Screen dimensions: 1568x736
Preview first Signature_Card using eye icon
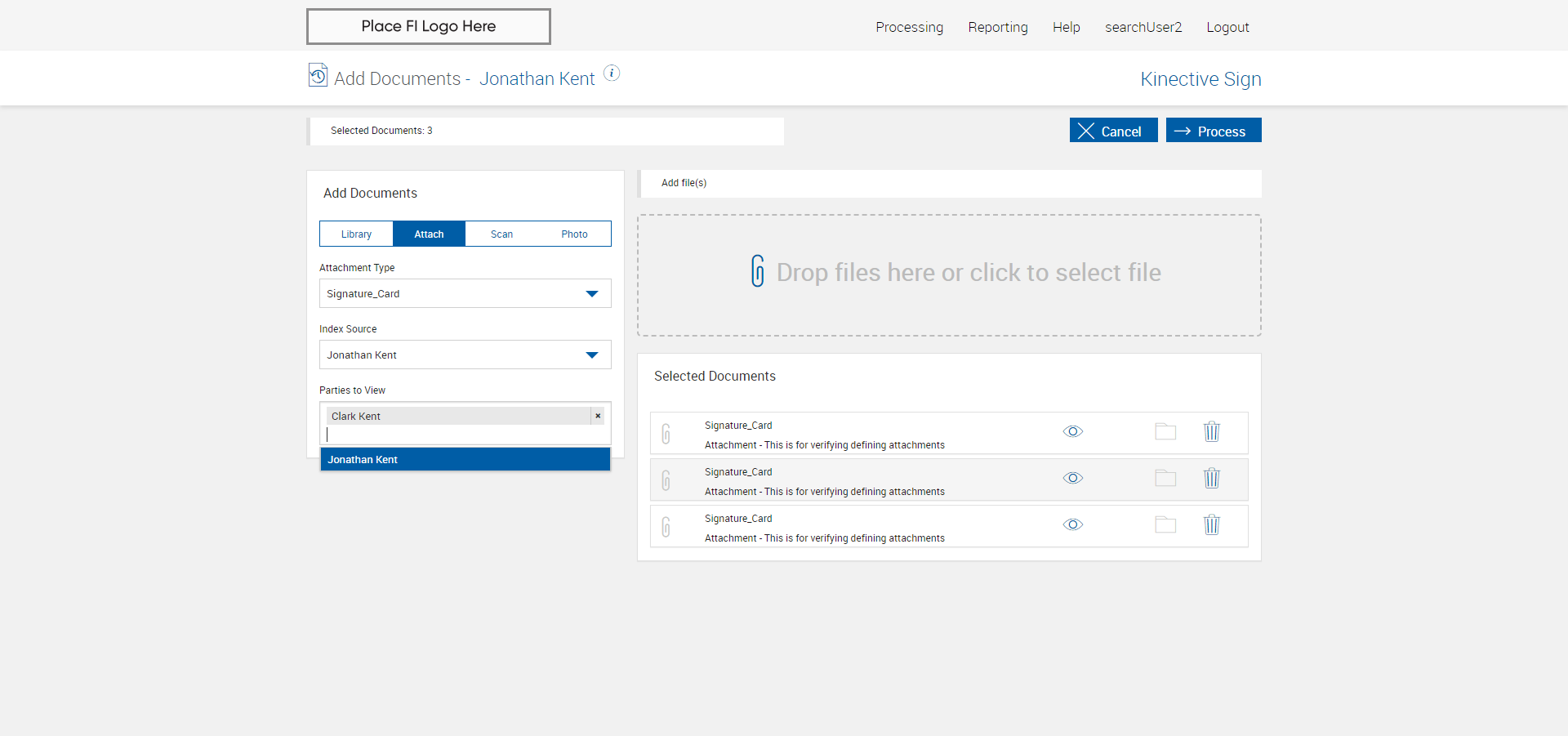pos(1073,431)
